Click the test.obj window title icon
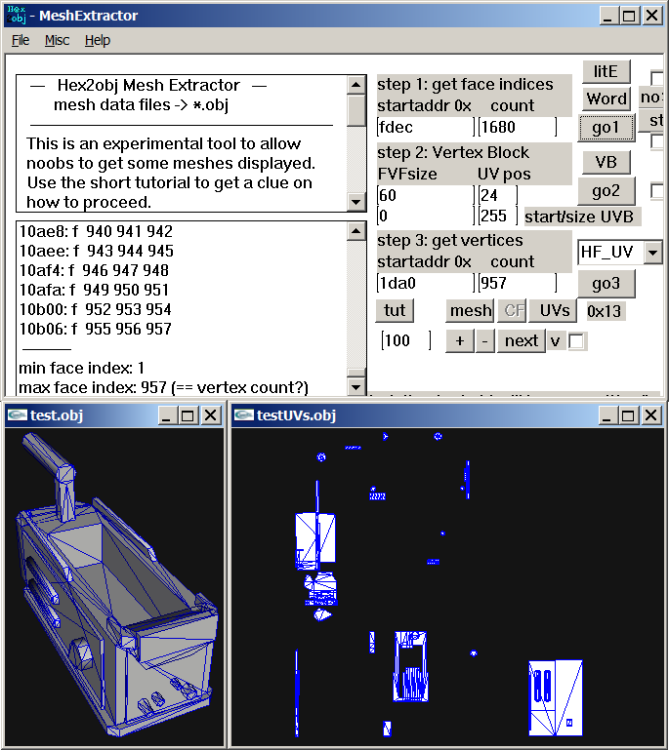Viewport: 669px width, 750px height. (17, 415)
